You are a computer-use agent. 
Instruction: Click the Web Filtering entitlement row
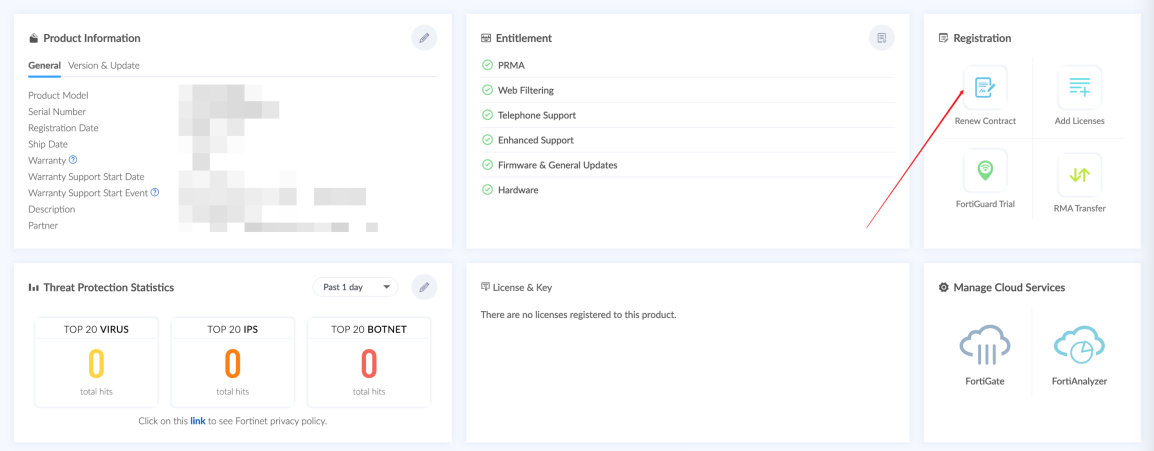pos(526,90)
